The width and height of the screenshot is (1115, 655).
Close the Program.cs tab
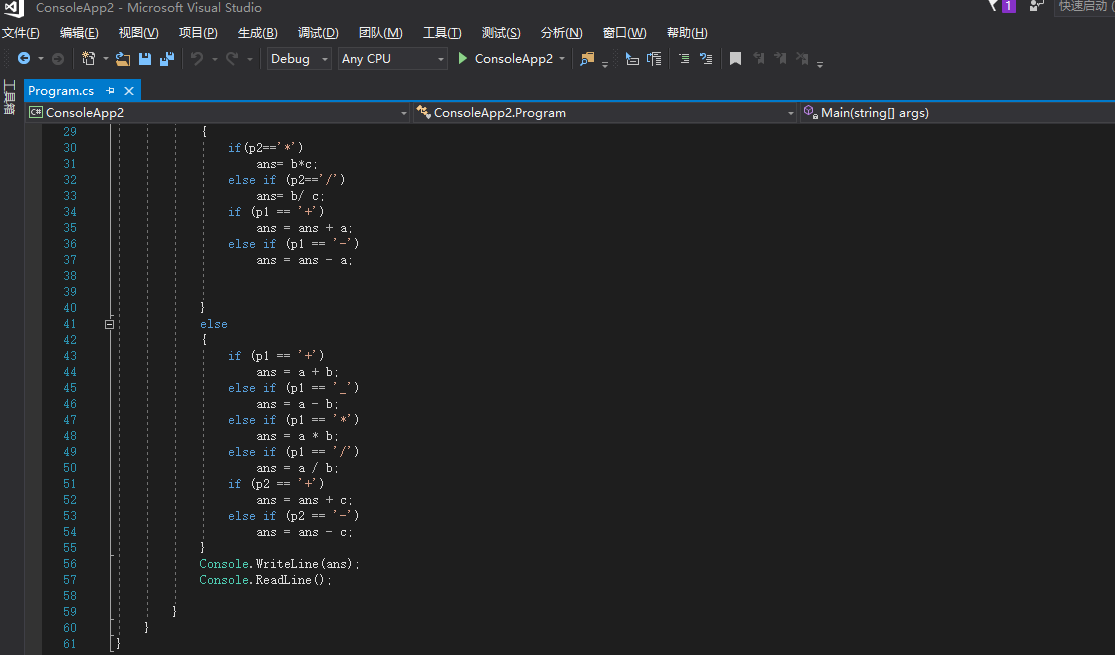129,91
